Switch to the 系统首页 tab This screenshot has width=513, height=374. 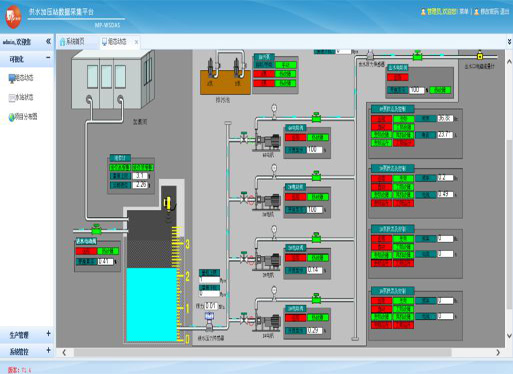[x=72, y=42]
